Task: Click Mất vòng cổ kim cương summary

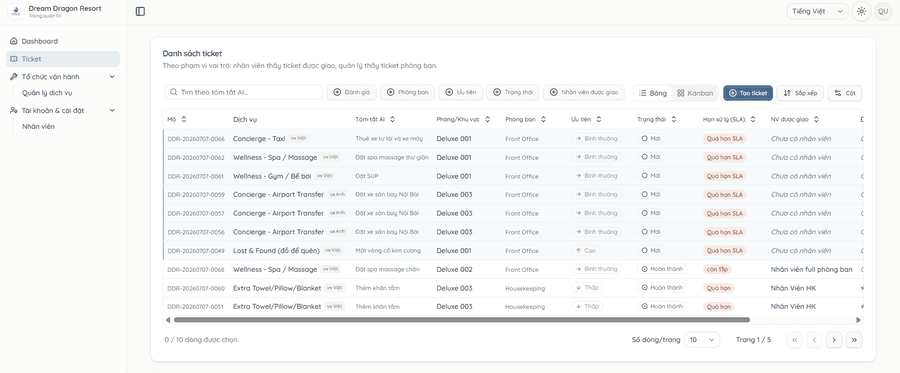Action: point(388,251)
